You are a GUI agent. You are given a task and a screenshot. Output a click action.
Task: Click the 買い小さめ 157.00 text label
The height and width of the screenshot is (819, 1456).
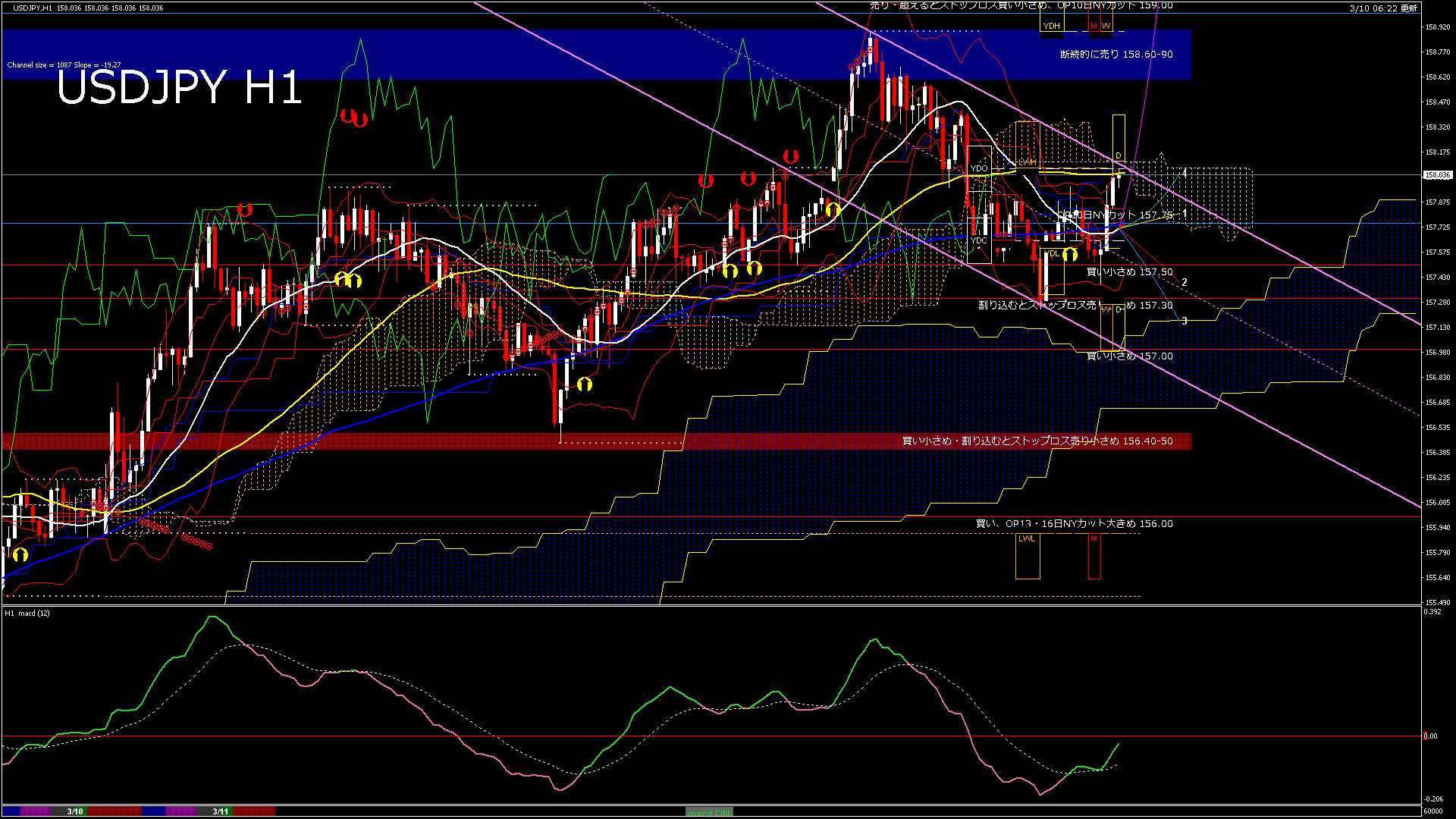point(1129,356)
